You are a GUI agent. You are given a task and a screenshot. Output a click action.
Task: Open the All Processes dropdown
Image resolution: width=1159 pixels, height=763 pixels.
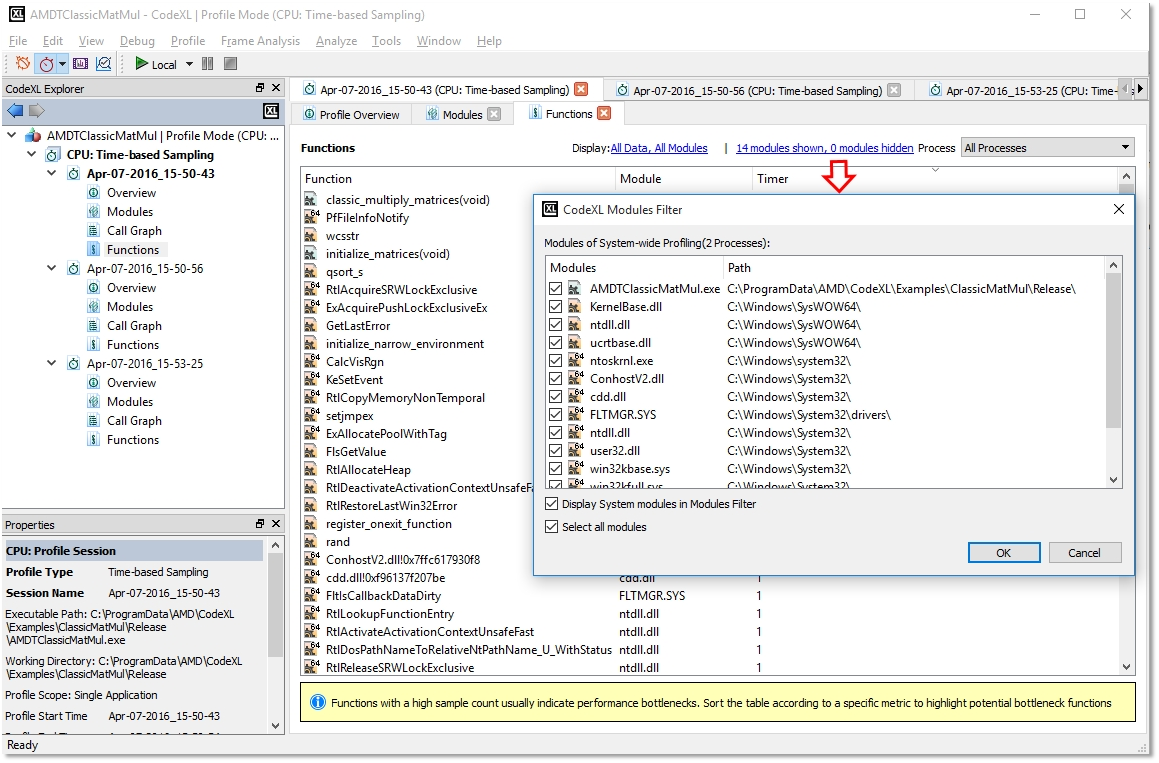(x=1047, y=148)
